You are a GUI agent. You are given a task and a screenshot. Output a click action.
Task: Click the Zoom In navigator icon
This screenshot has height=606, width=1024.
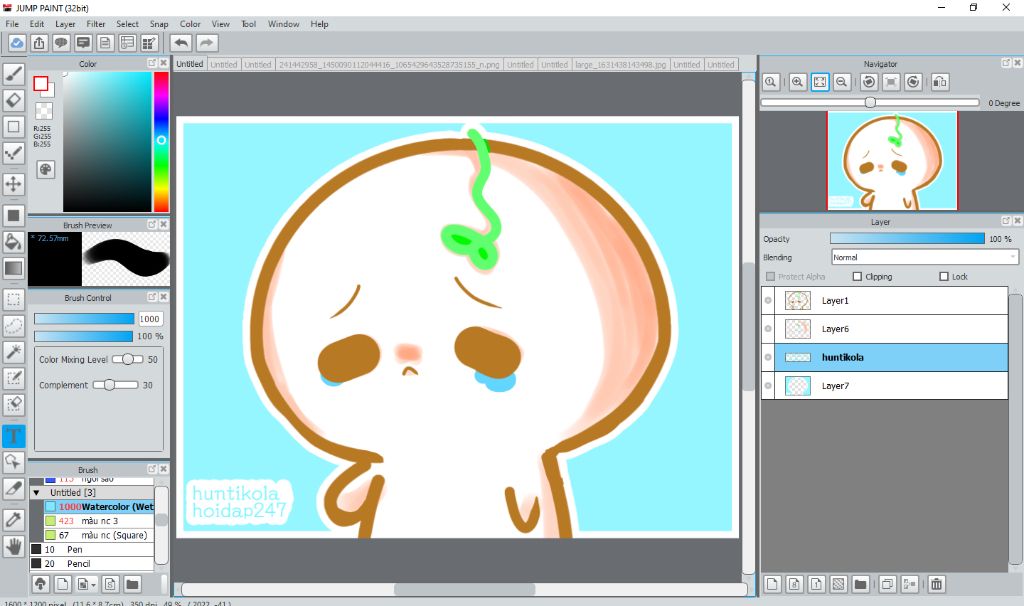(797, 82)
